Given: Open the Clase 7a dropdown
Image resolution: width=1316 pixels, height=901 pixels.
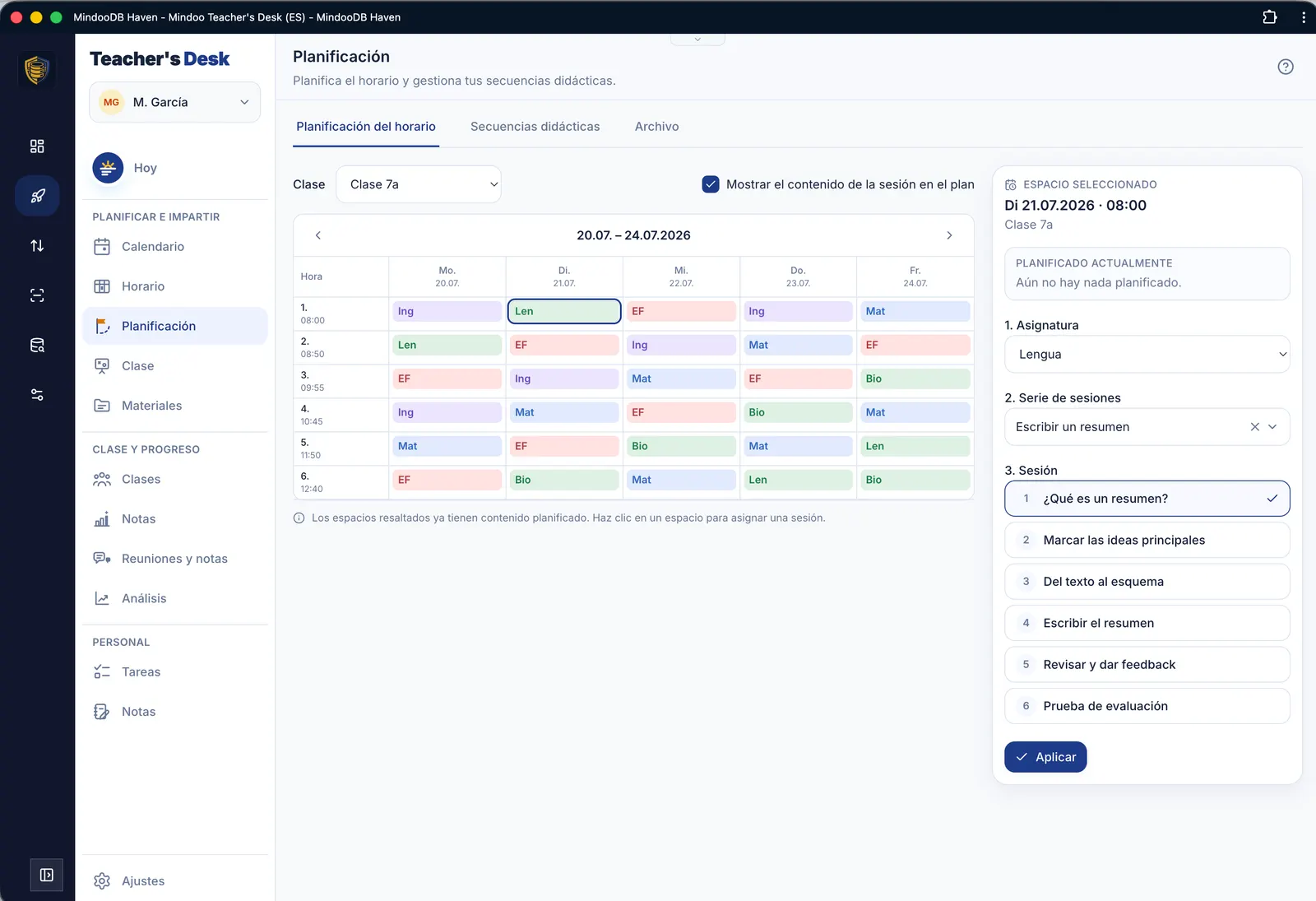Looking at the screenshot, I should [418, 184].
